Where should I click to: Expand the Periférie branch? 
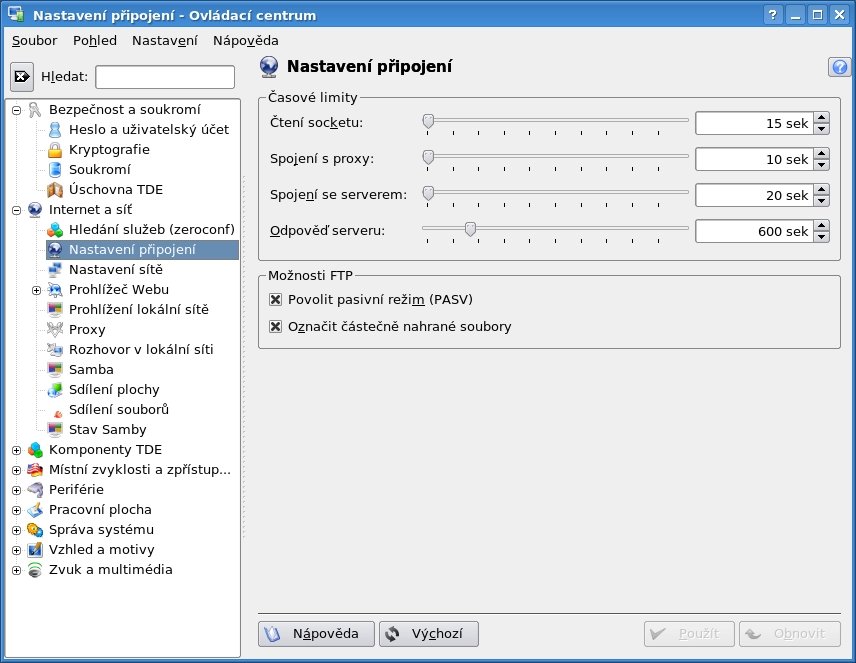16,490
